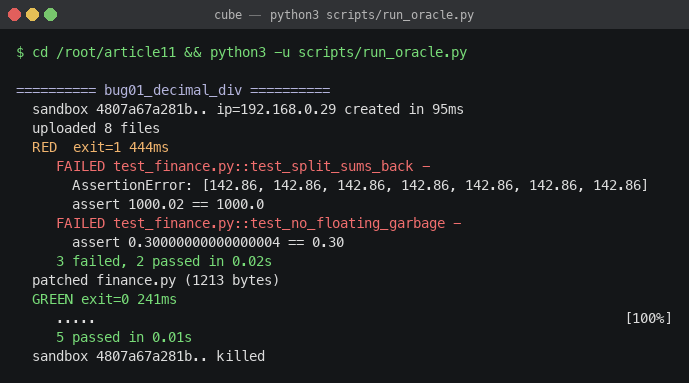
Task: Click the 'assert 0.30000000000000004 == 0.30' line
Action: tap(208, 242)
